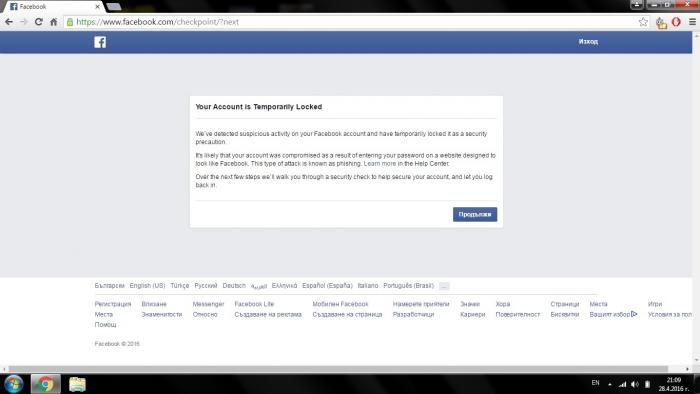Screen dimensions: 700x394
Task: Open the Windows Start menu
Action: (13, 384)
